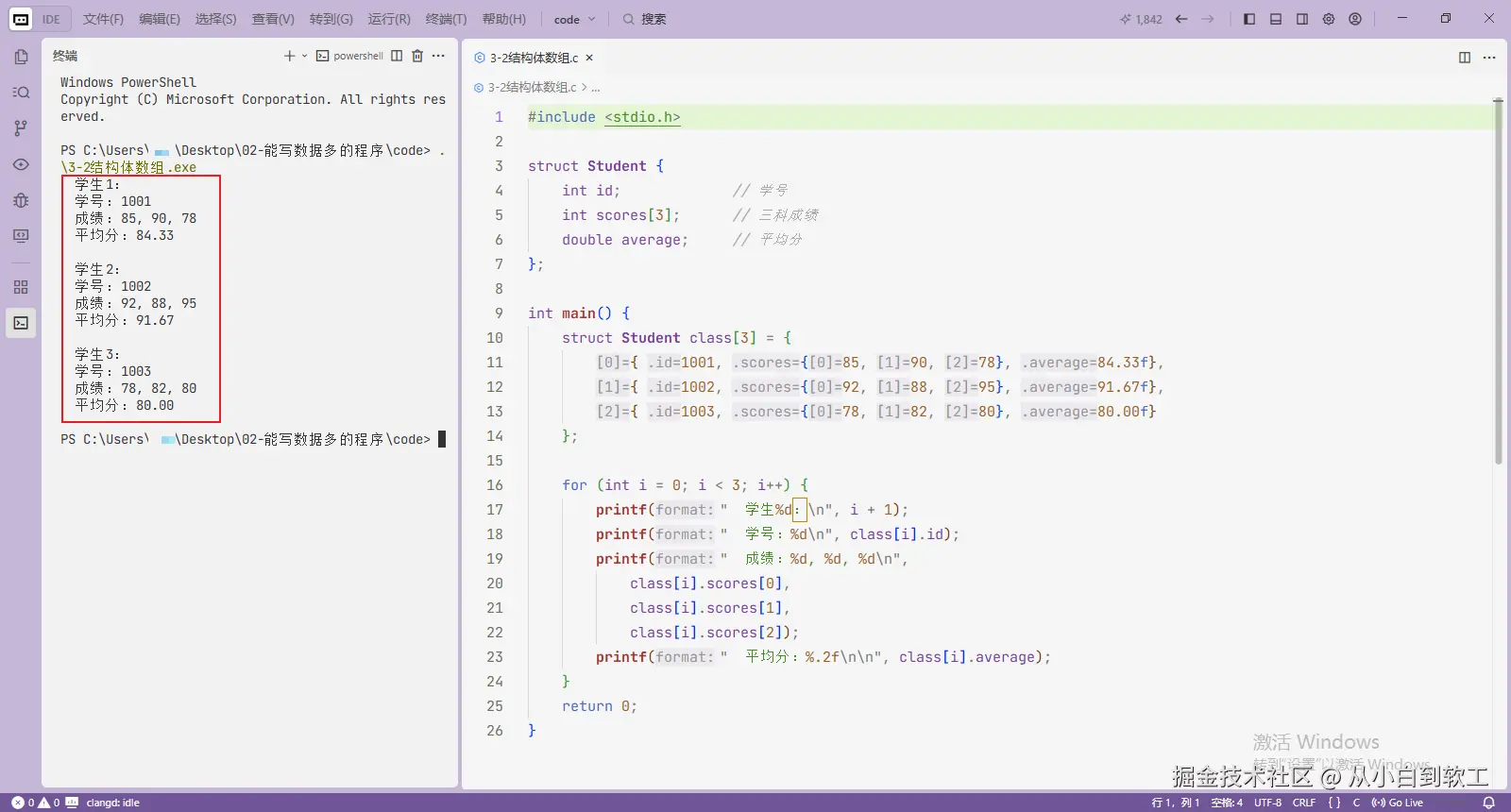
Task: Open the search view in sidebar
Action: [21, 93]
